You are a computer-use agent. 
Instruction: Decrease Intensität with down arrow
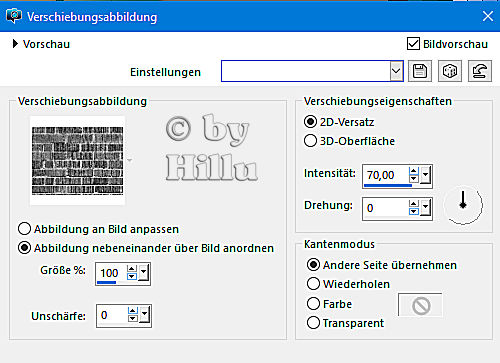[414, 178]
